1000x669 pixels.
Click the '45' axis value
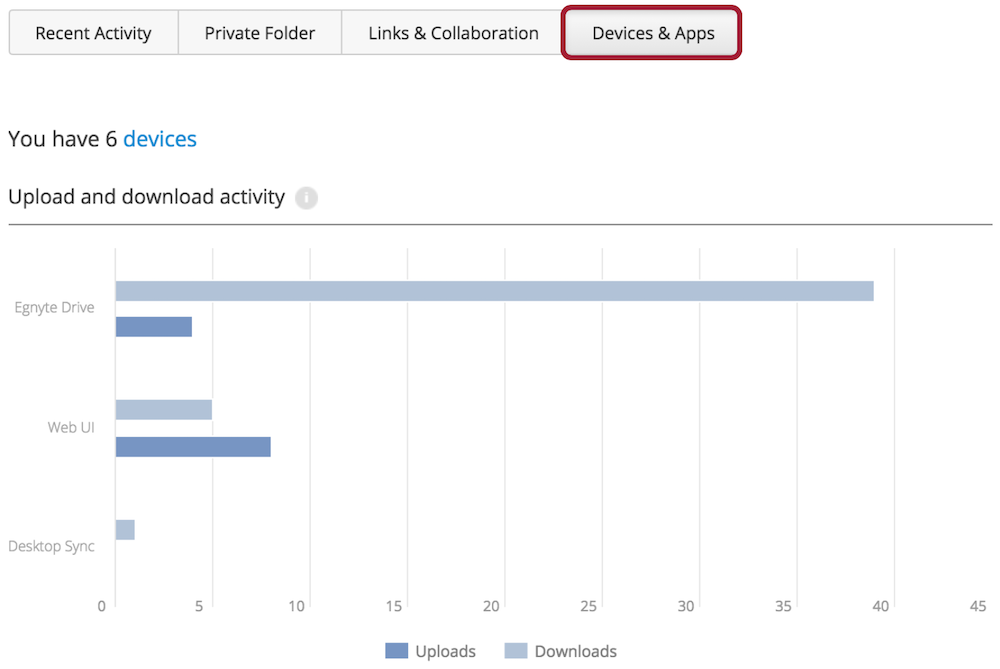pyautogui.click(x=978, y=606)
